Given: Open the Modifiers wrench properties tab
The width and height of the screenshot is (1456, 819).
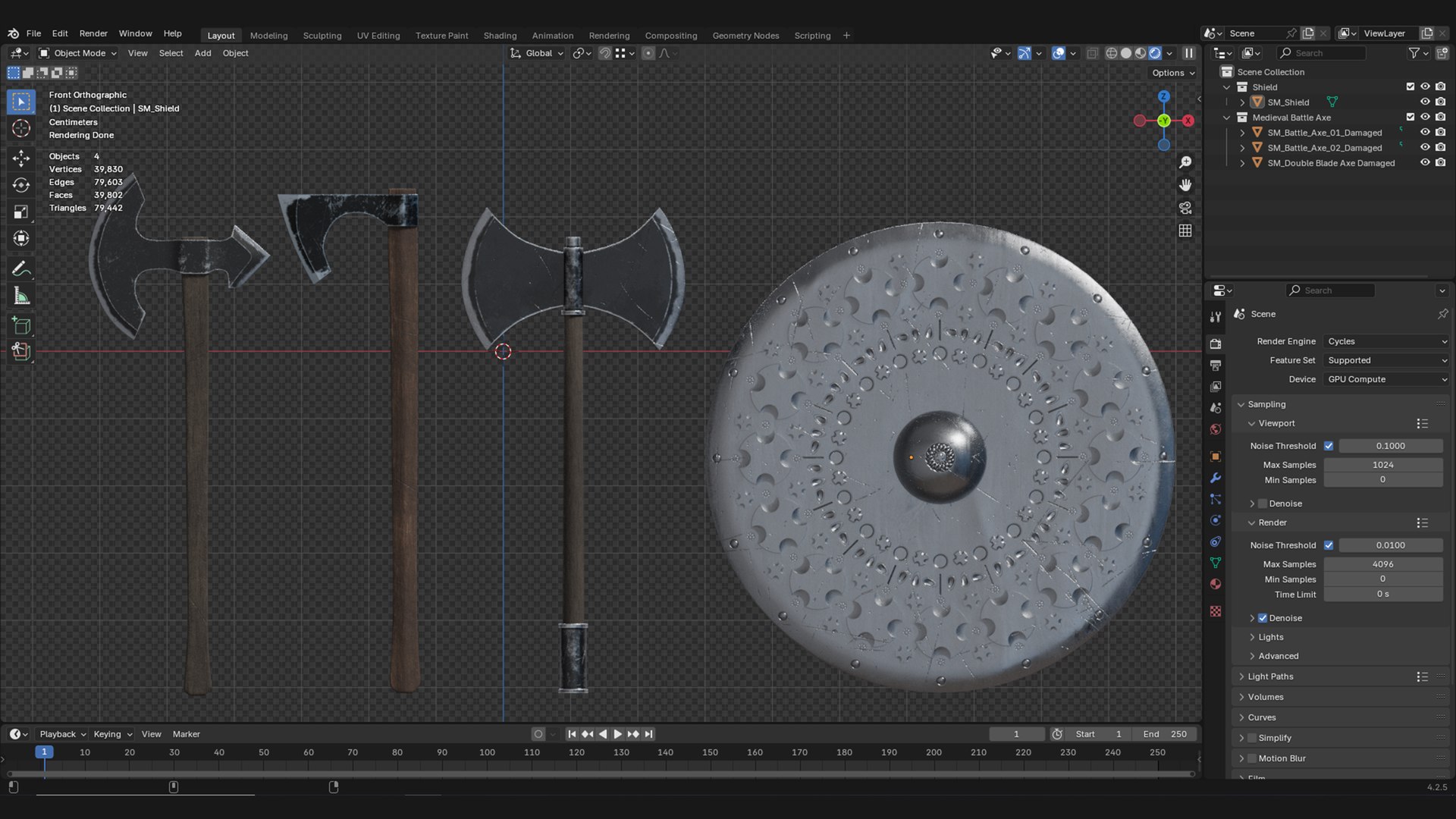Looking at the screenshot, I should (1216, 478).
